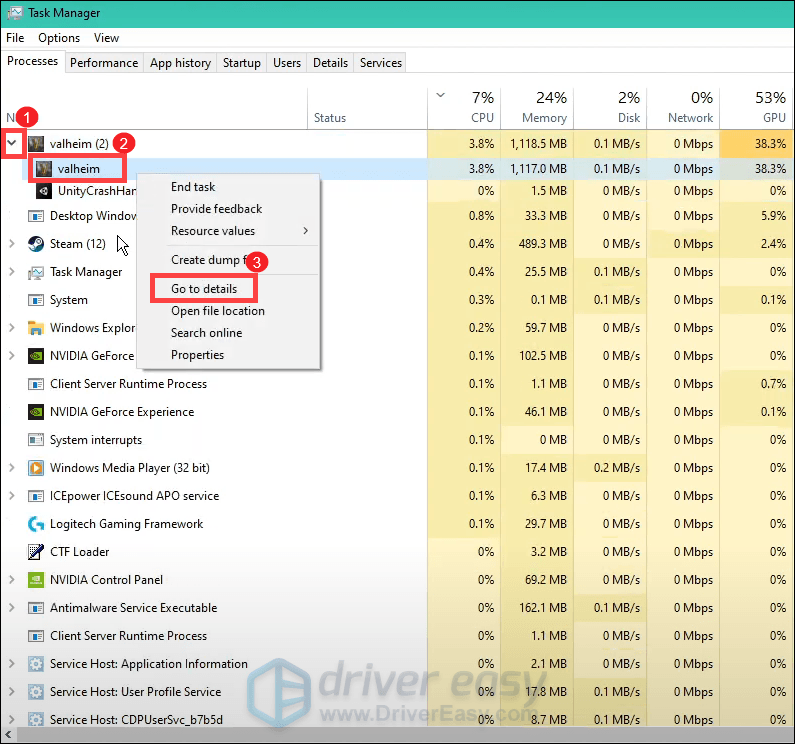Click the Windows Media Player icon
This screenshot has width=795, height=744.
[x=36, y=468]
